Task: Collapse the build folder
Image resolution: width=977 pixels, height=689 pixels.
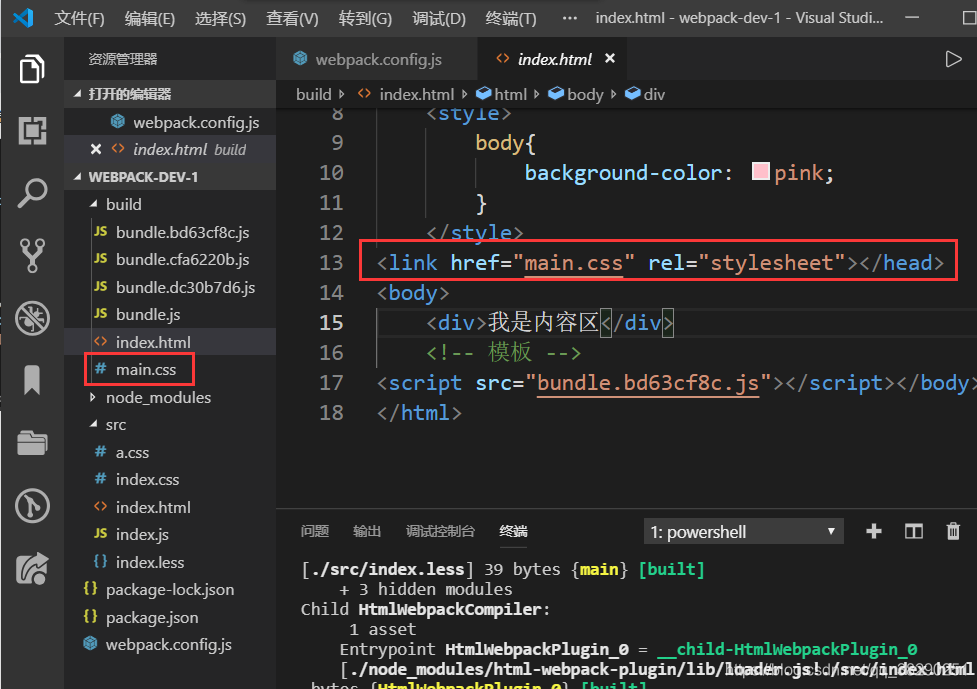Action: click(169, 204)
